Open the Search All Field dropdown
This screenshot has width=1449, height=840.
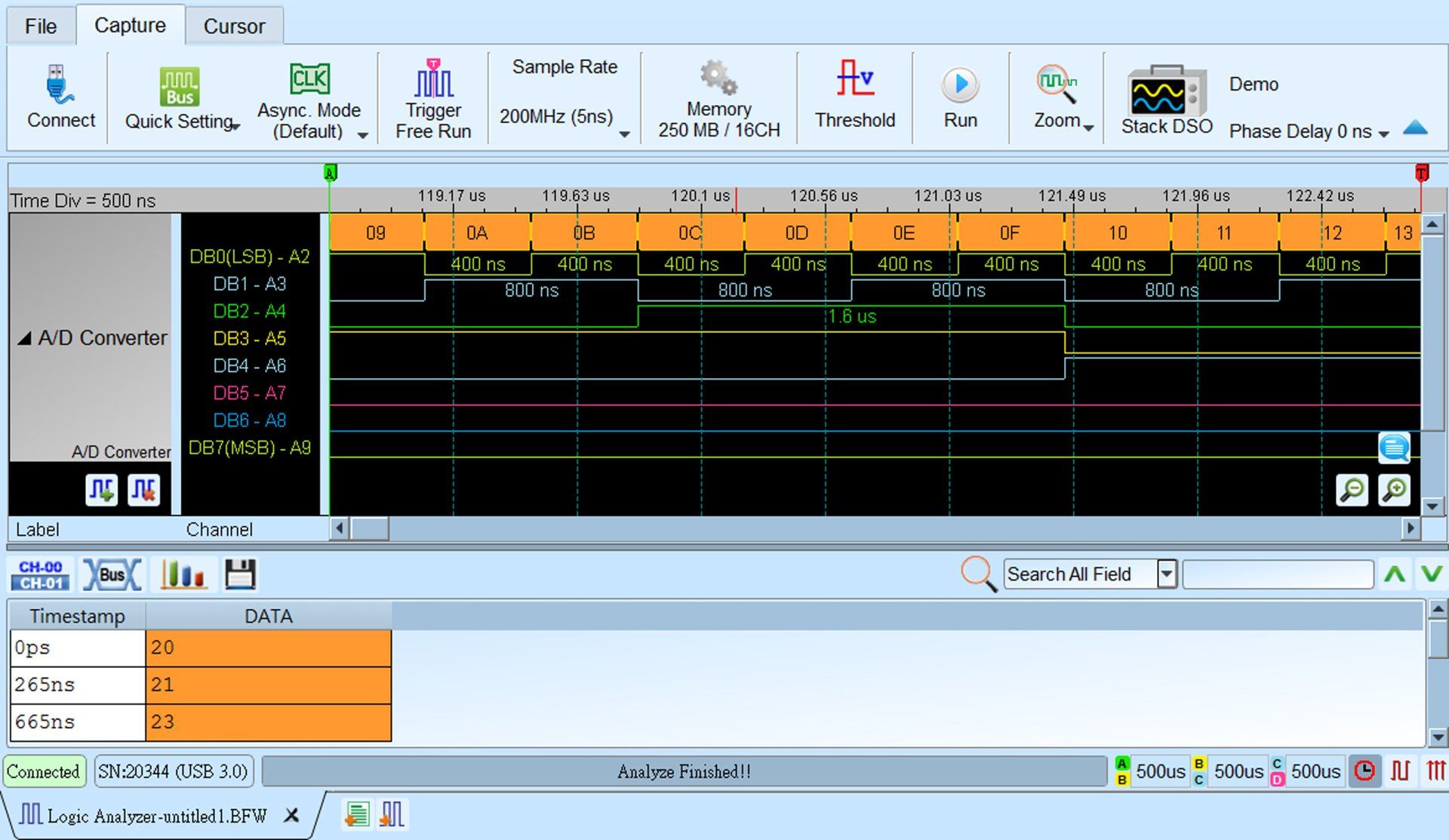point(1166,574)
